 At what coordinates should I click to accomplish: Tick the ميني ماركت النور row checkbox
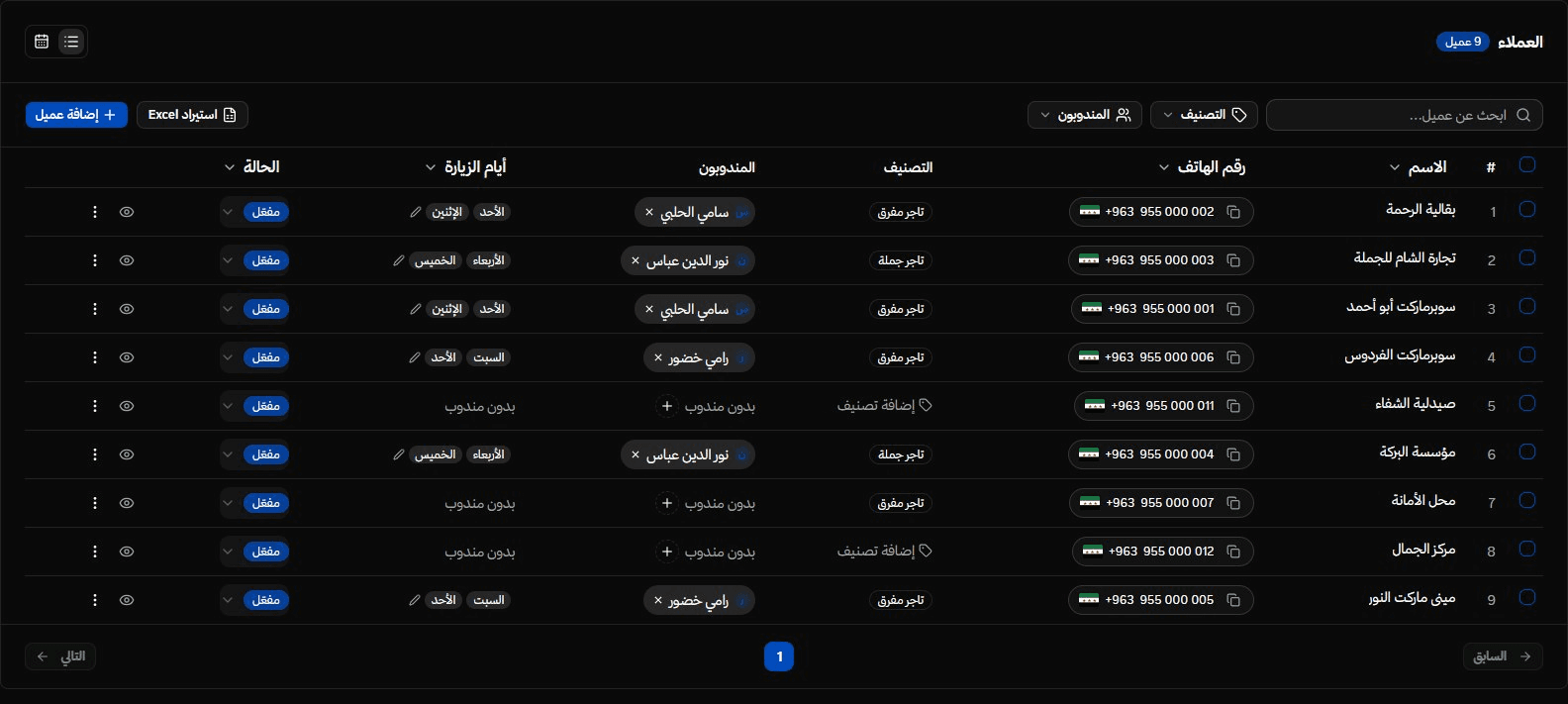[x=1527, y=597]
